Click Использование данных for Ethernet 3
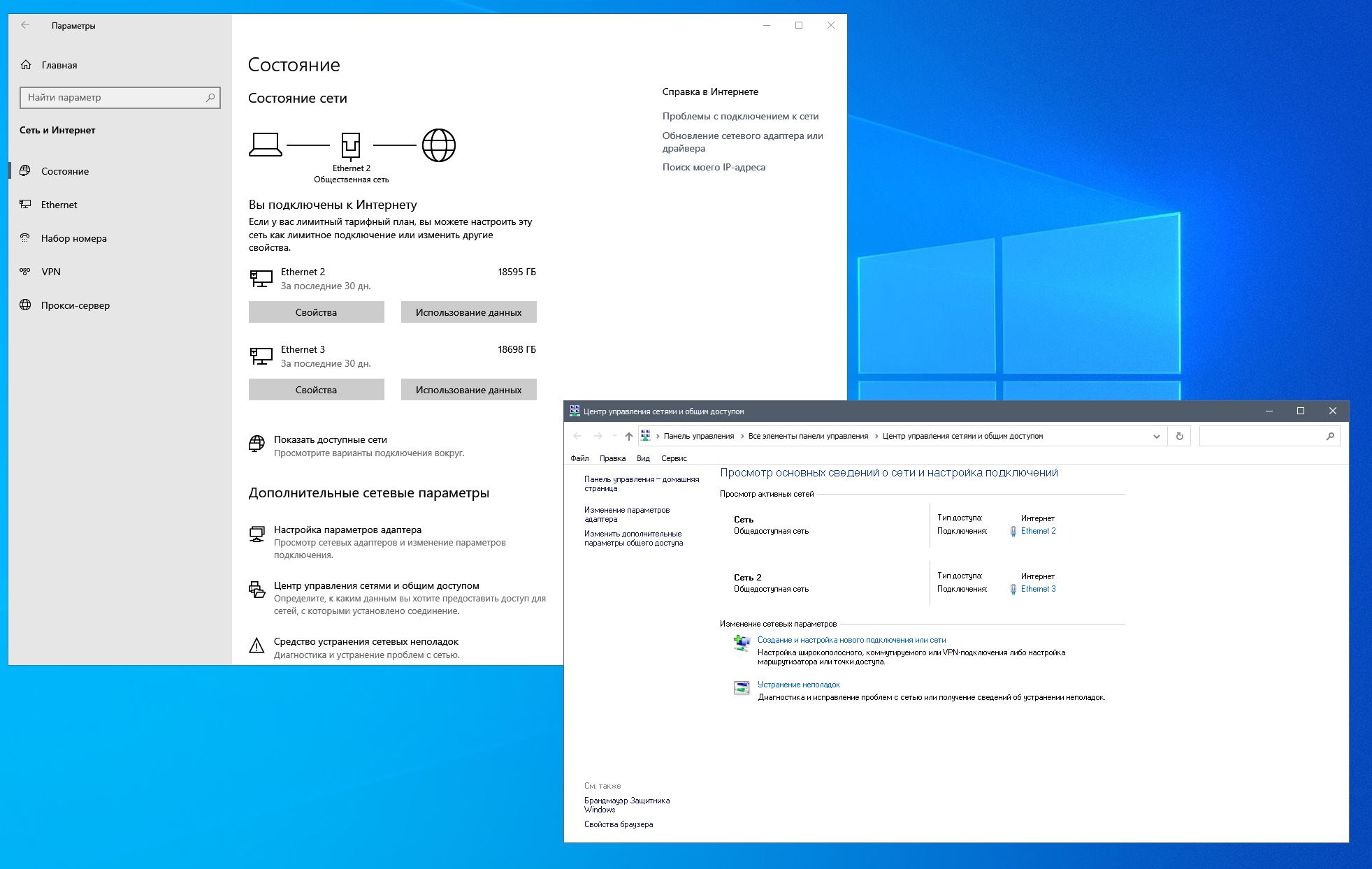 [x=468, y=390]
